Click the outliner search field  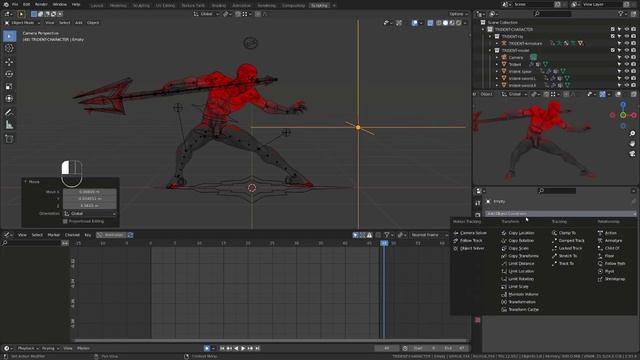click(x=552, y=14)
